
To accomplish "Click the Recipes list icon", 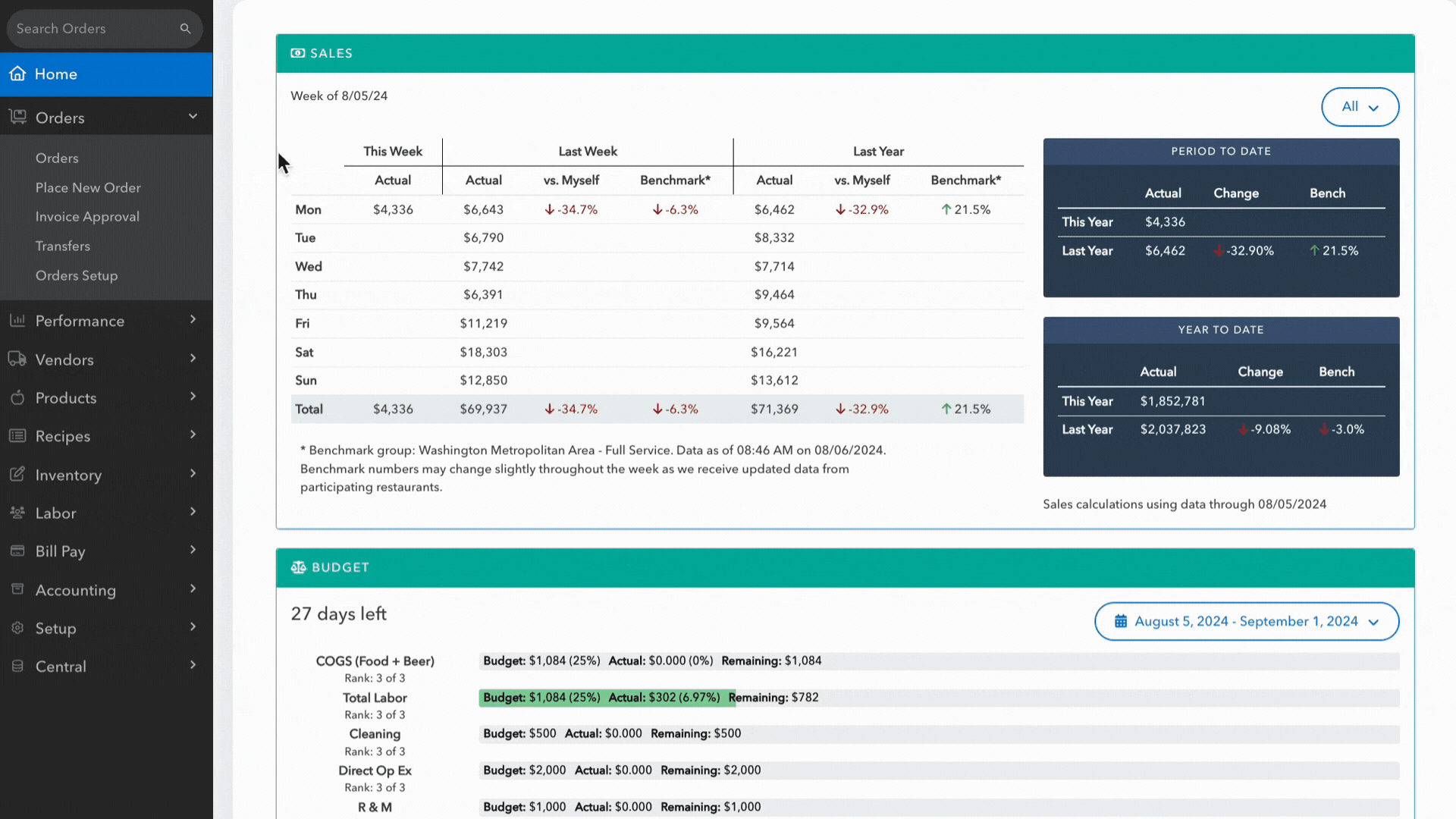I will 17,435.
